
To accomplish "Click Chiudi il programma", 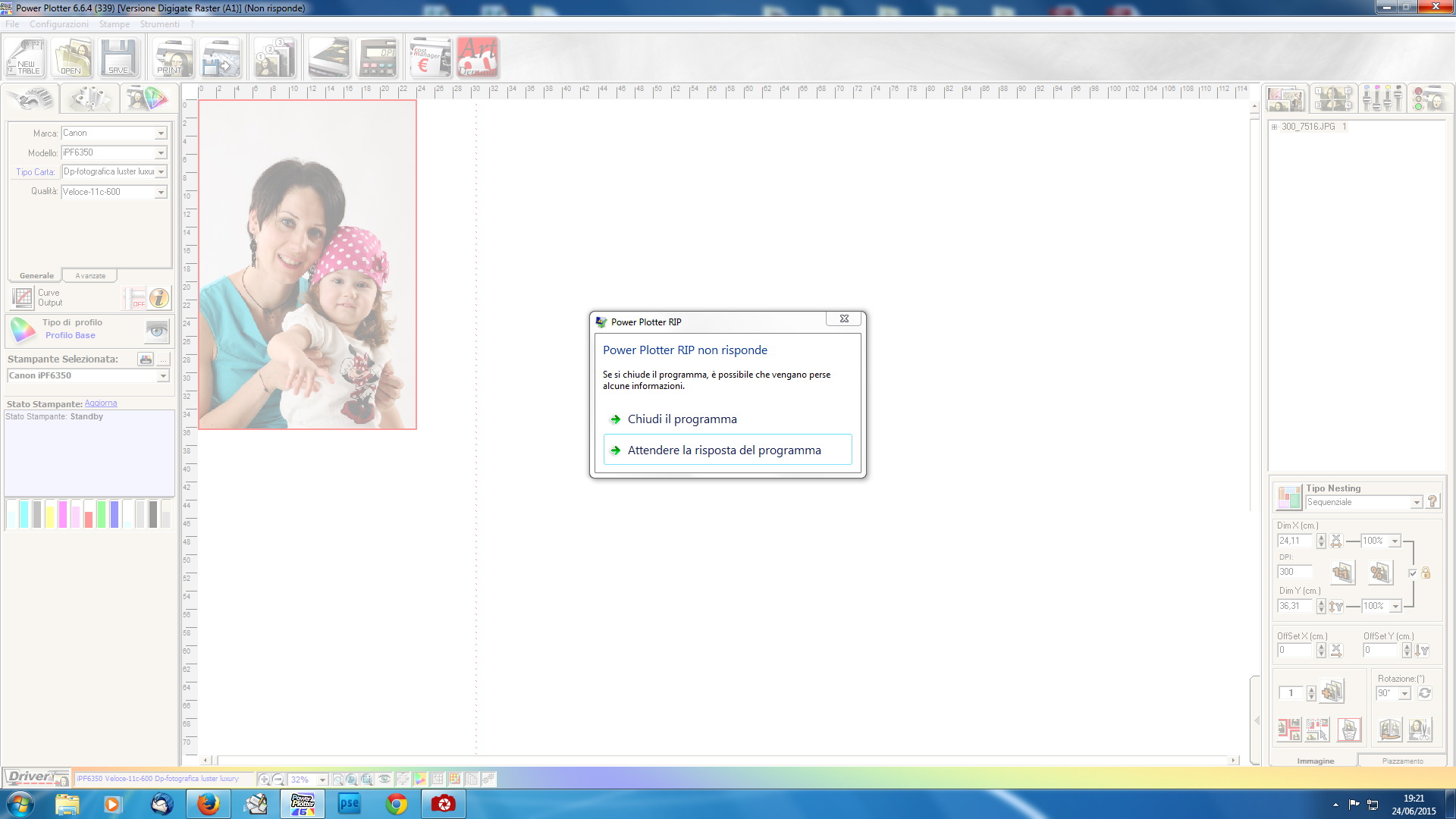I will coord(727,419).
